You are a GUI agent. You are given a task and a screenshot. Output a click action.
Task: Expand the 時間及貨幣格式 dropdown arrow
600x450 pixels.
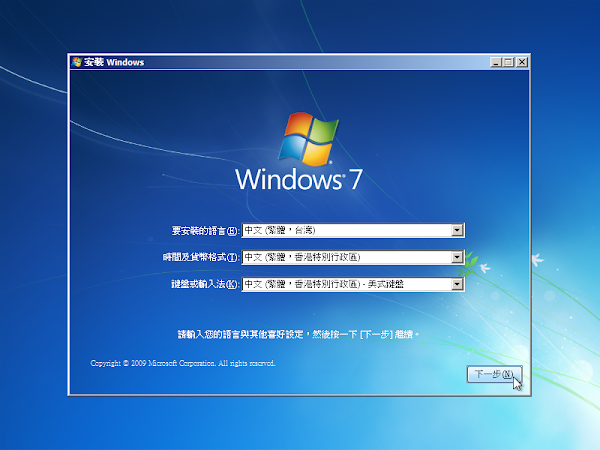tap(457, 257)
